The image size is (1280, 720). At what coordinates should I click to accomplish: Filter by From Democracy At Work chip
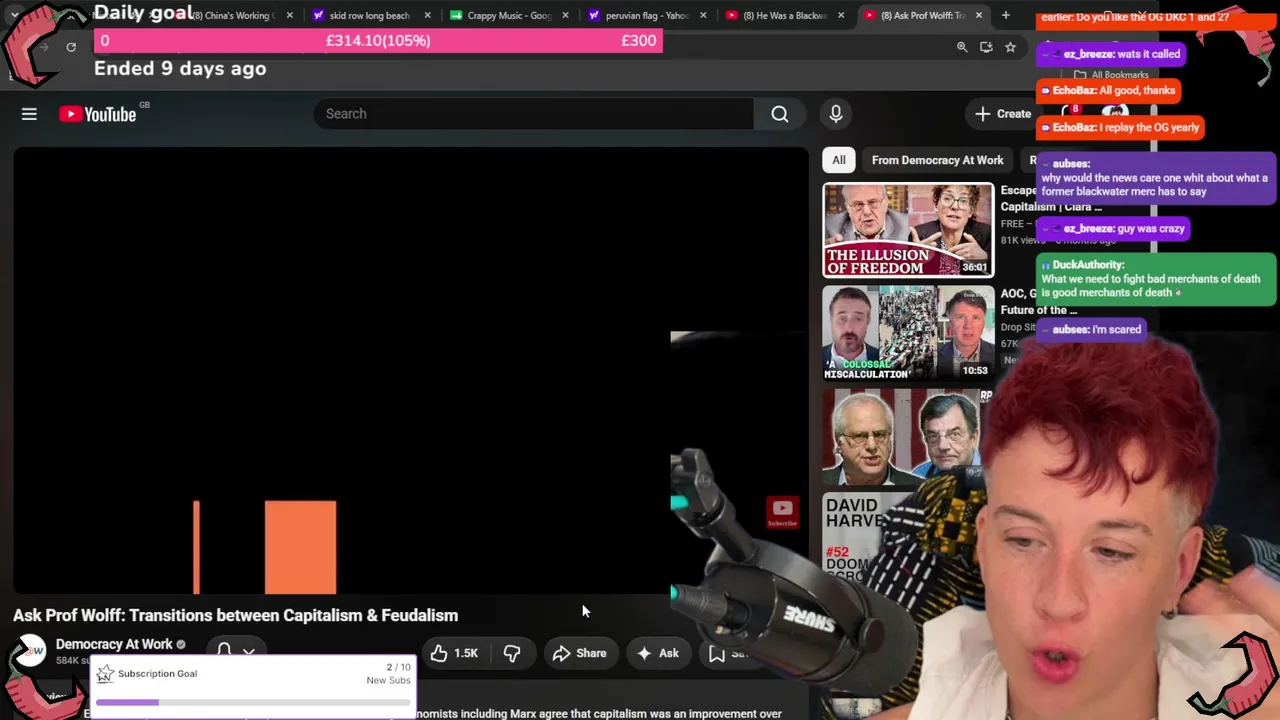937,160
